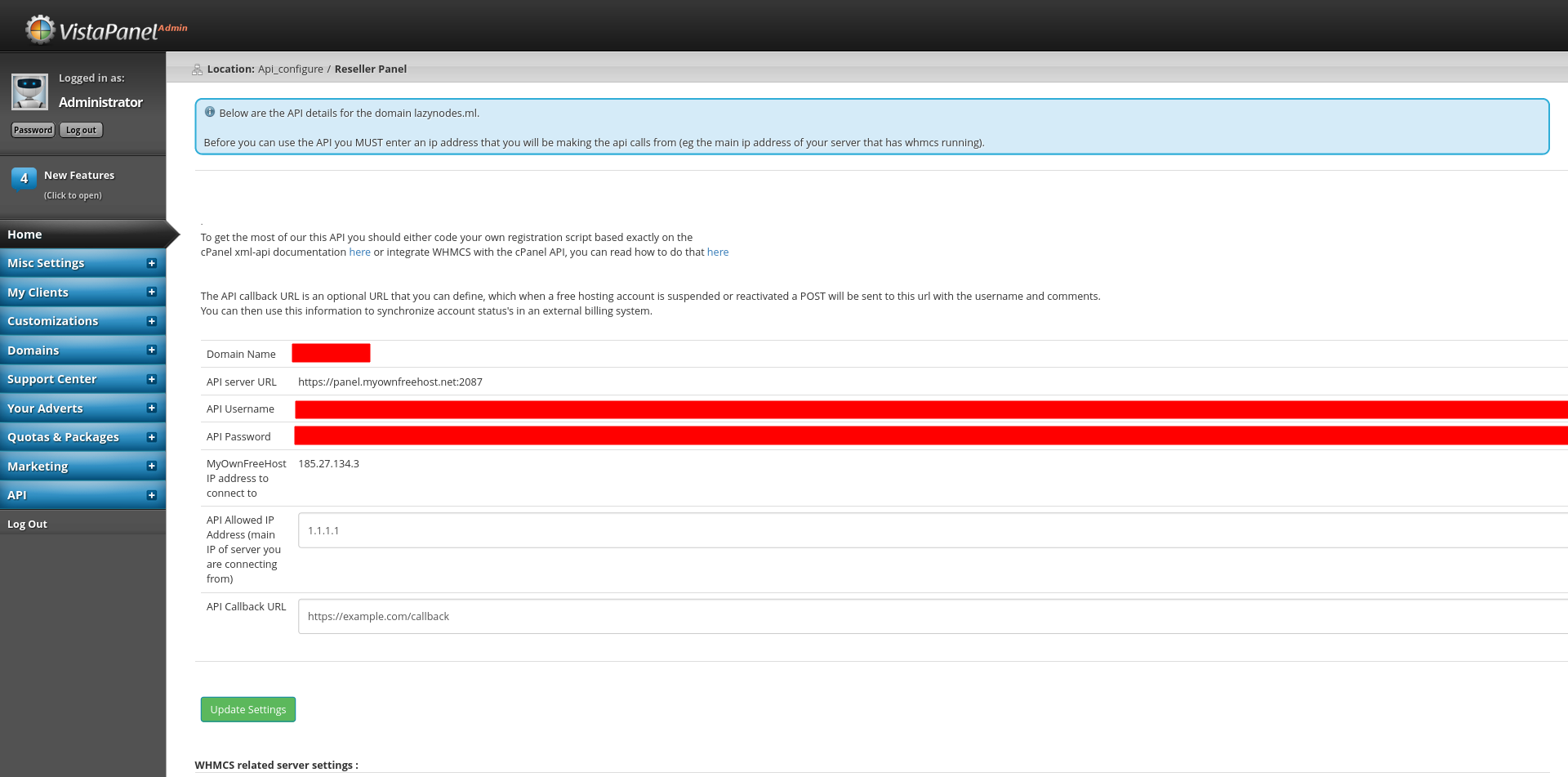Click the Update Settings button
Image resolution: width=1568 pixels, height=777 pixels.
(x=247, y=709)
